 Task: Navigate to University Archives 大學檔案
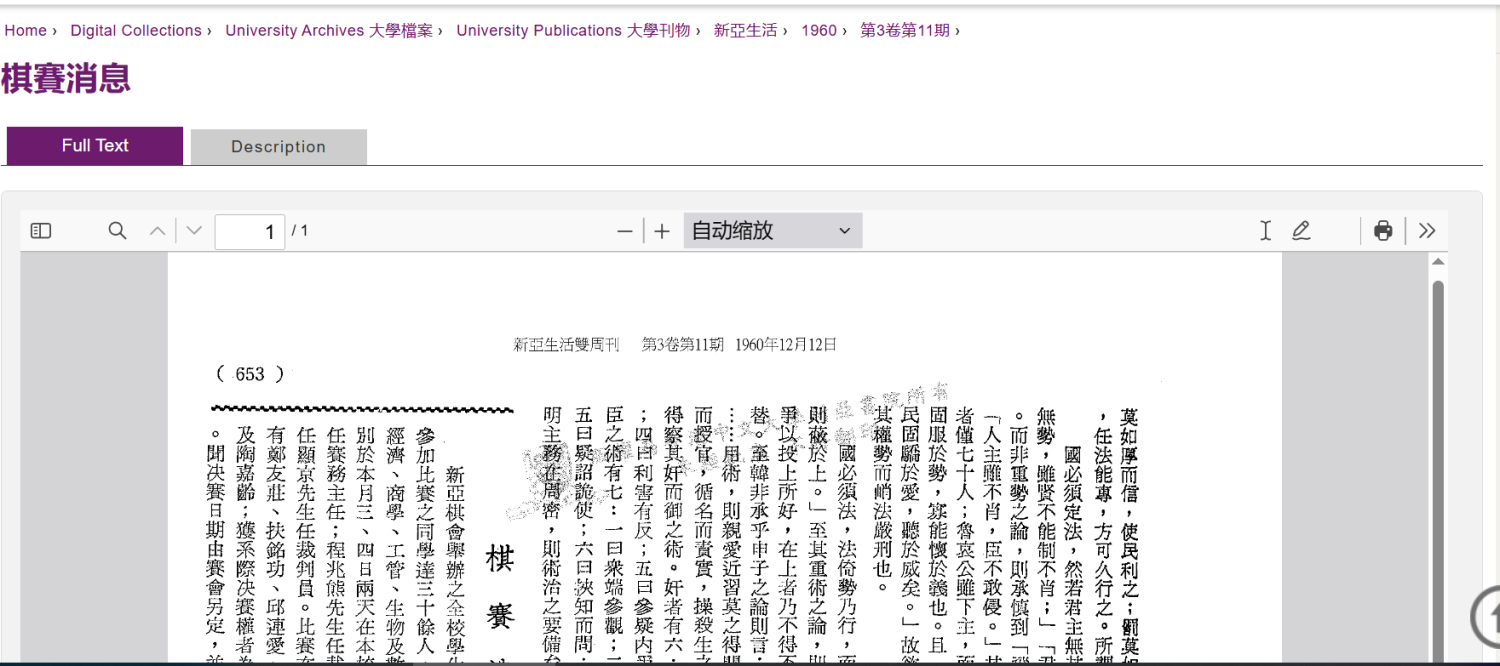[330, 30]
